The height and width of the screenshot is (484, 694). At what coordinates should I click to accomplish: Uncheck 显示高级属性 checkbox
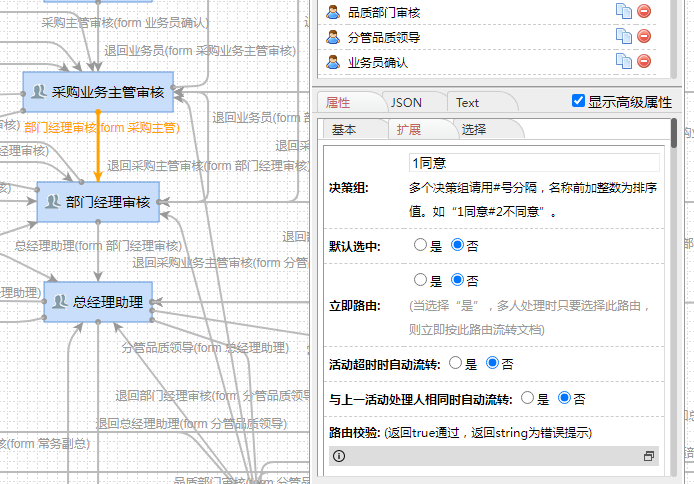point(578,101)
